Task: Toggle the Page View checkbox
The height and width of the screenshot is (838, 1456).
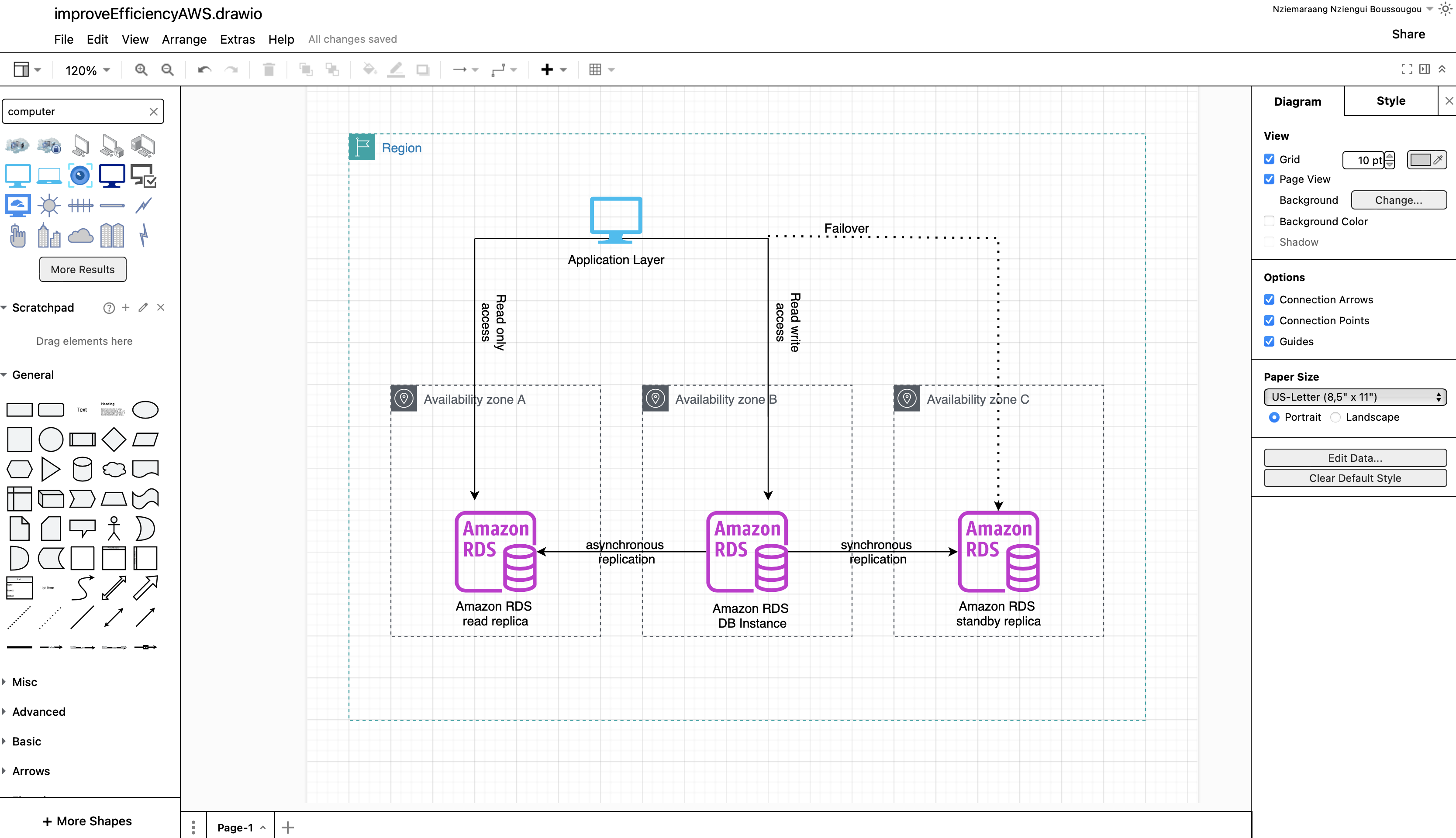Action: point(1269,179)
